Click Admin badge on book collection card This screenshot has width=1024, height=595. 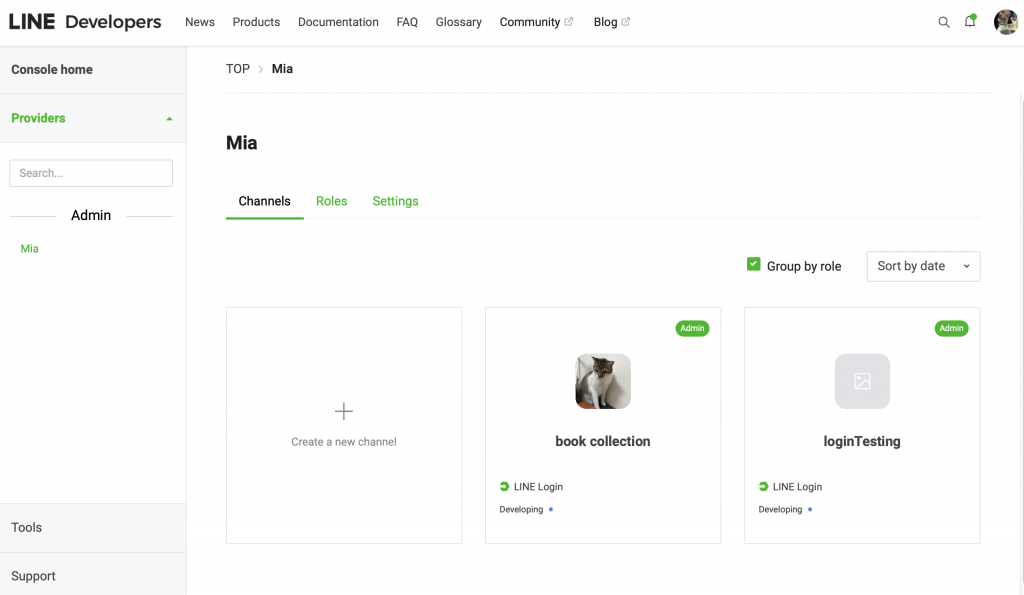click(x=692, y=329)
